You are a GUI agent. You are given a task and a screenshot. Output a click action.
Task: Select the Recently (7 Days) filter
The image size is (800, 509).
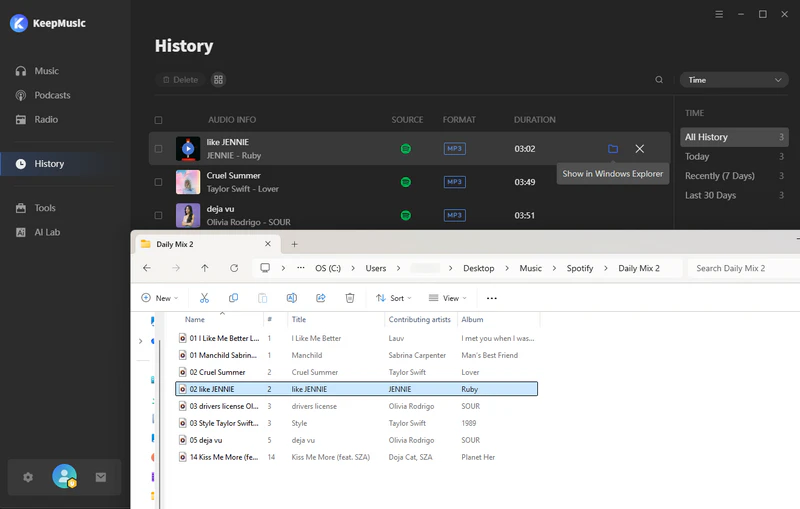pos(719,176)
